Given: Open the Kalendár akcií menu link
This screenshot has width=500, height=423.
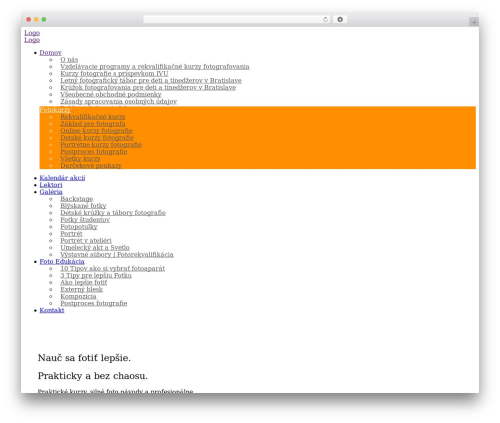Looking at the screenshot, I should [62, 178].
